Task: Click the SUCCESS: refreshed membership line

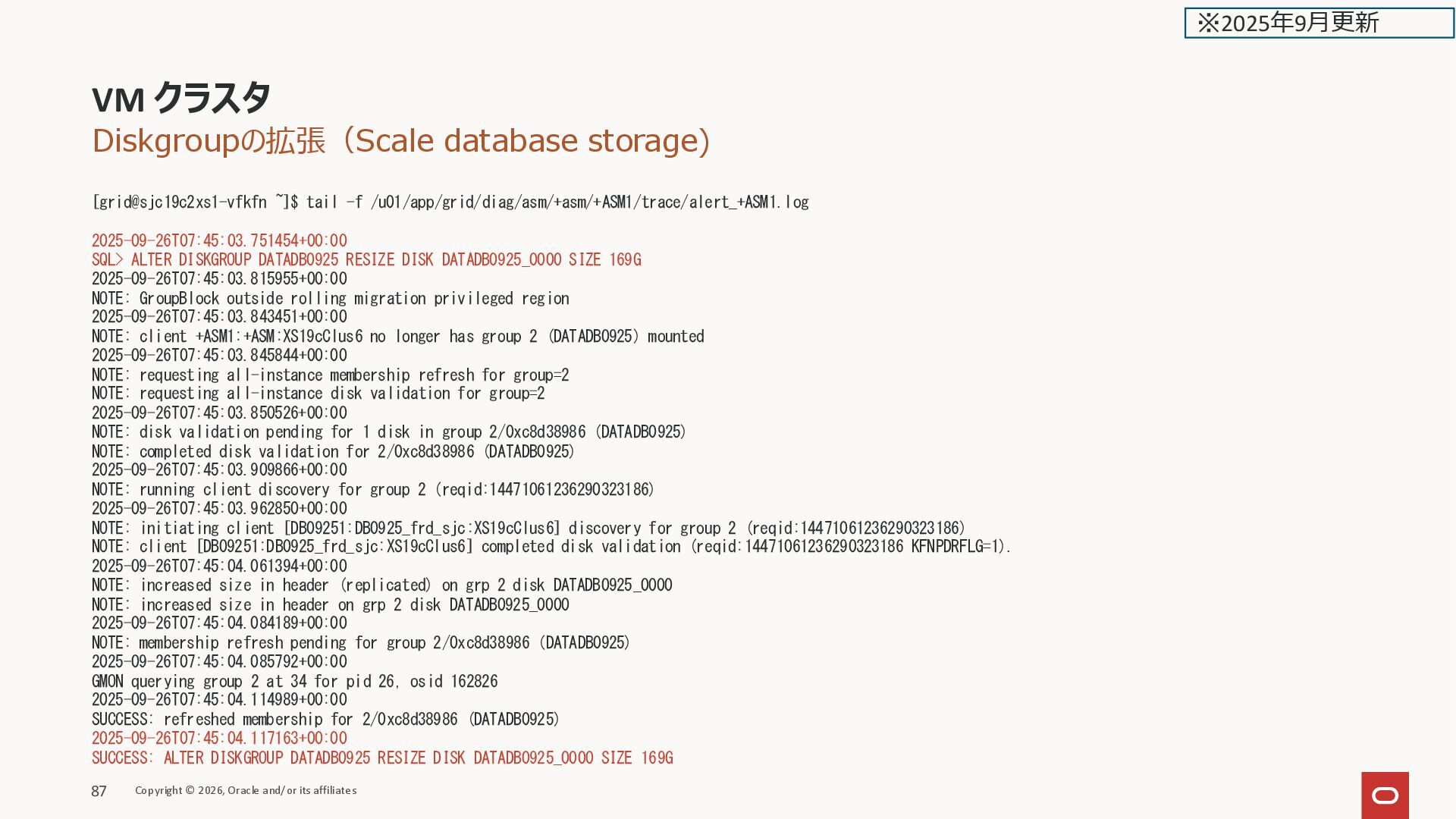Action: [x=326, y=720]
